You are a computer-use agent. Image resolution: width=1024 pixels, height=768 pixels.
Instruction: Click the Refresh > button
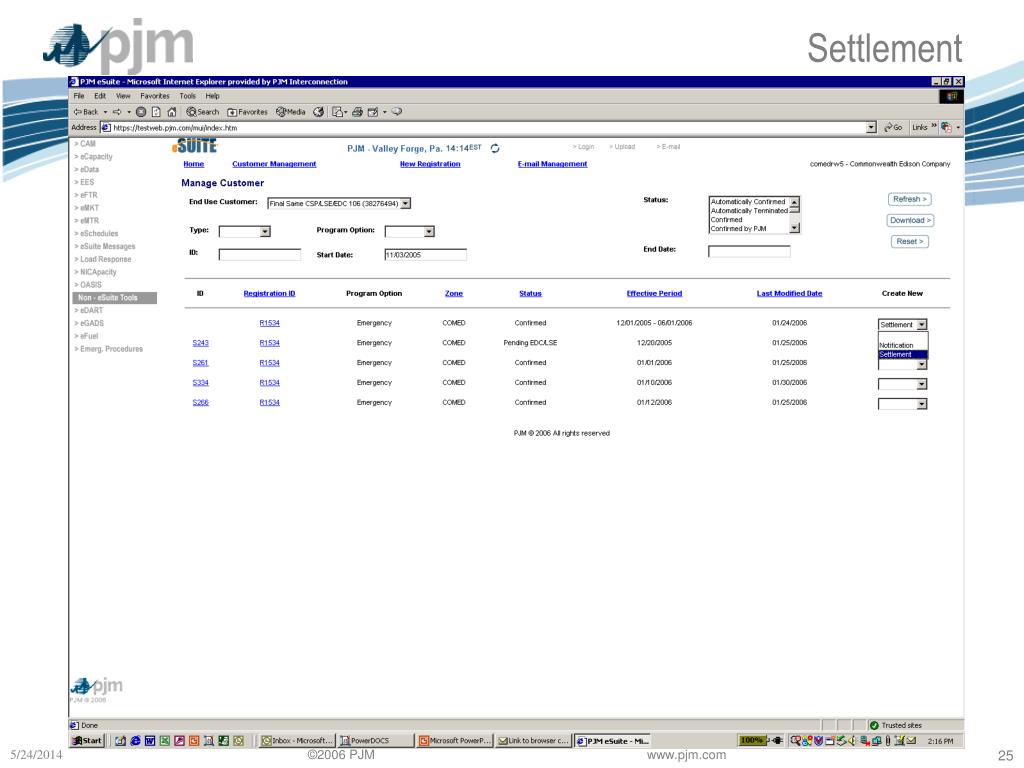(x=910, y=199)
